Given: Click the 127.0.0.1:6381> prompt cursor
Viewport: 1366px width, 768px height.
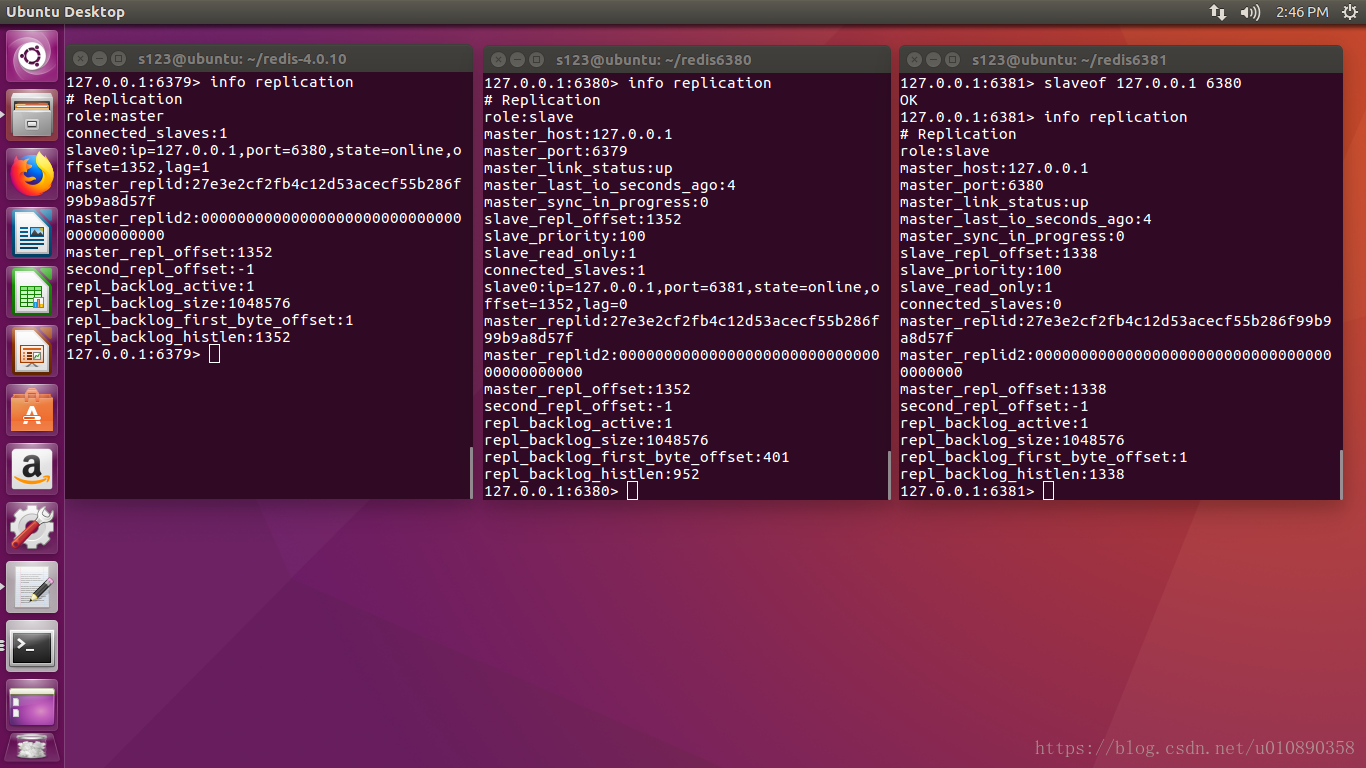Looking at the screenshot, I should coord(1048,490).
